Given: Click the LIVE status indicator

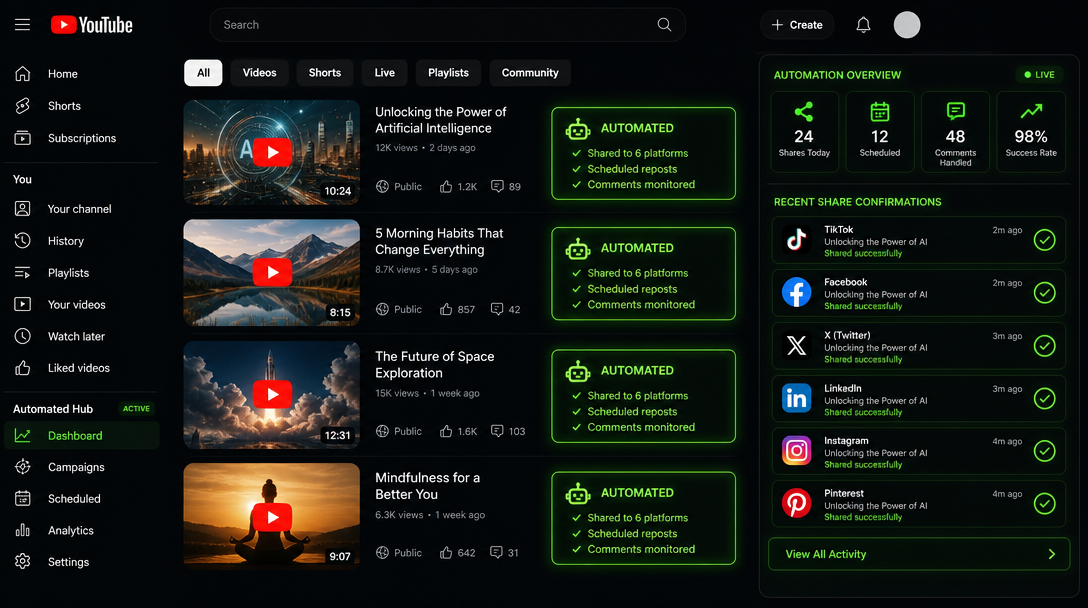Looking at the screenshot, I should pos(1039,74).
